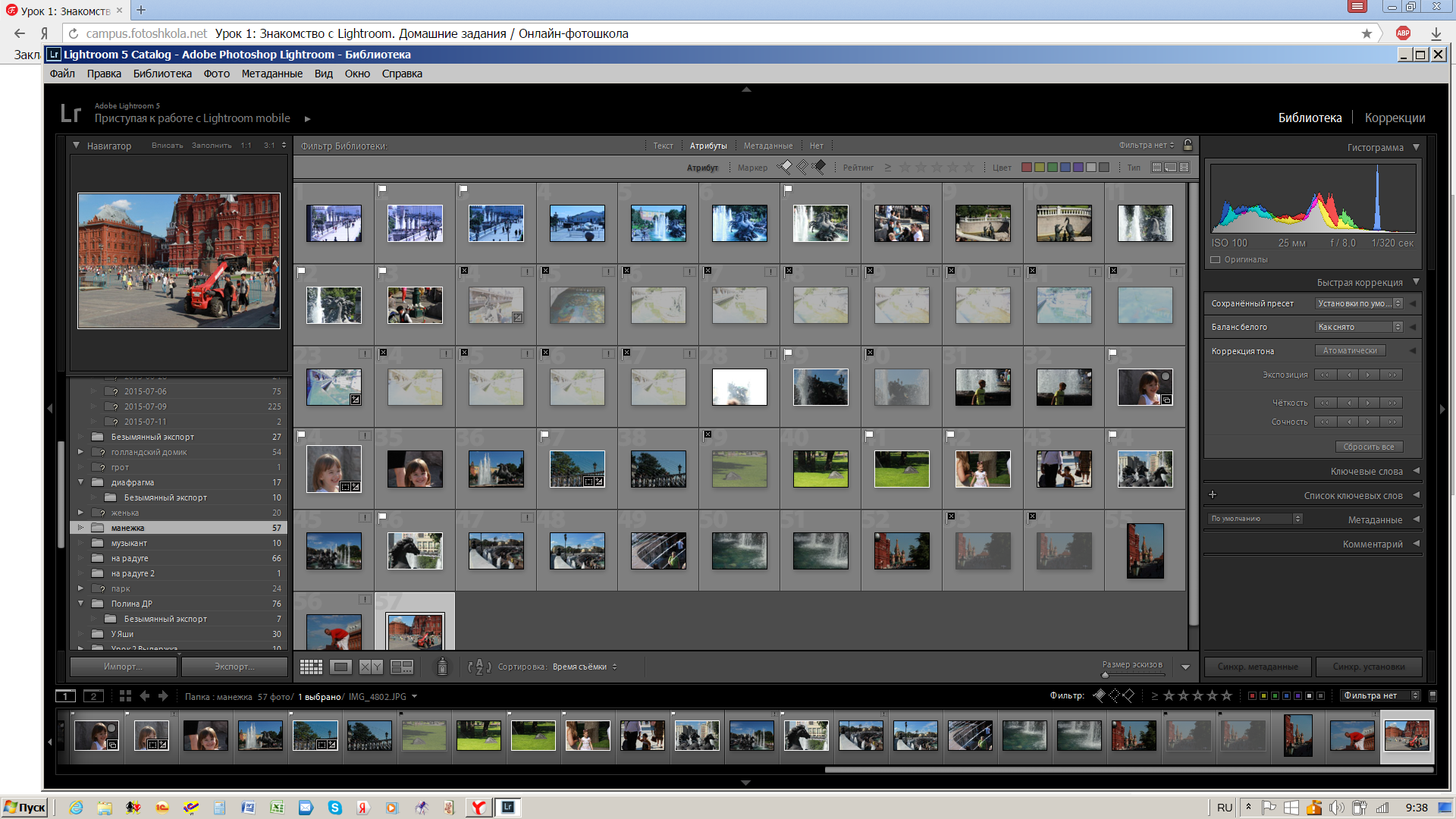
Task: Filter by virtual copies type icon
Action: tap(1171, 167)
